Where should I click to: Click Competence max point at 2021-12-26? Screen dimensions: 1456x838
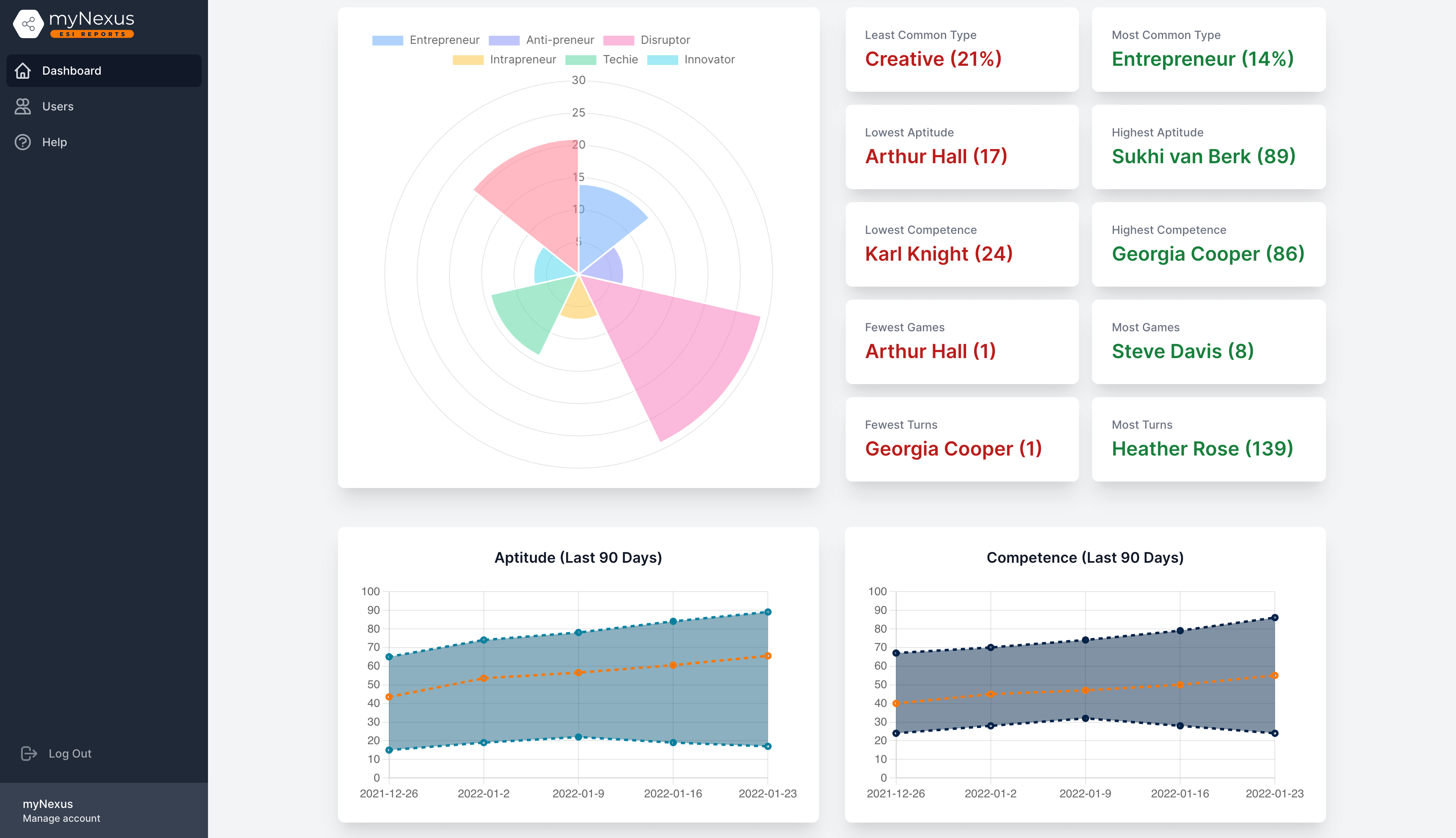(896, 653)
